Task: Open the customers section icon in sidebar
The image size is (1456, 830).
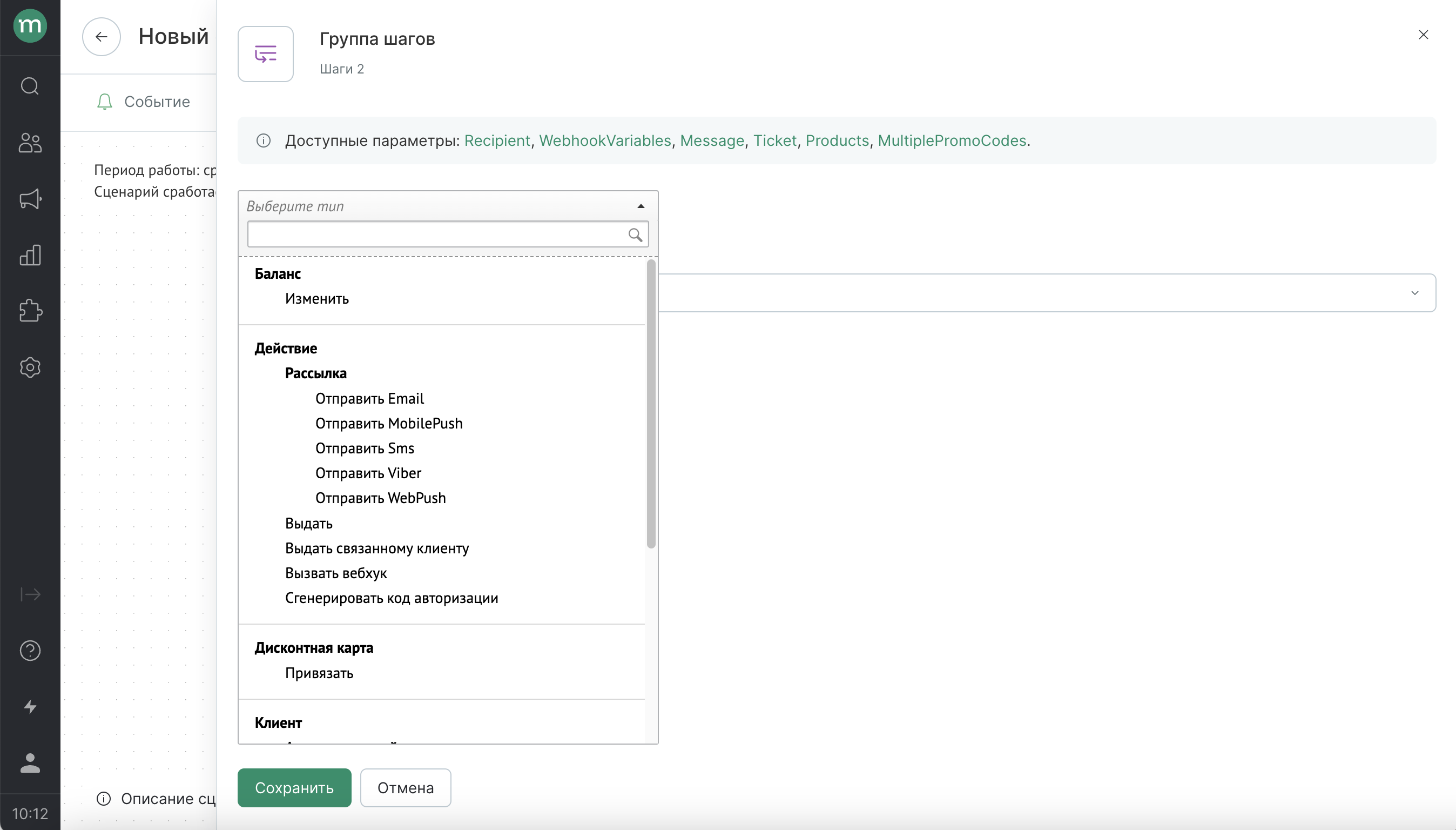Action: coord(30,143)
